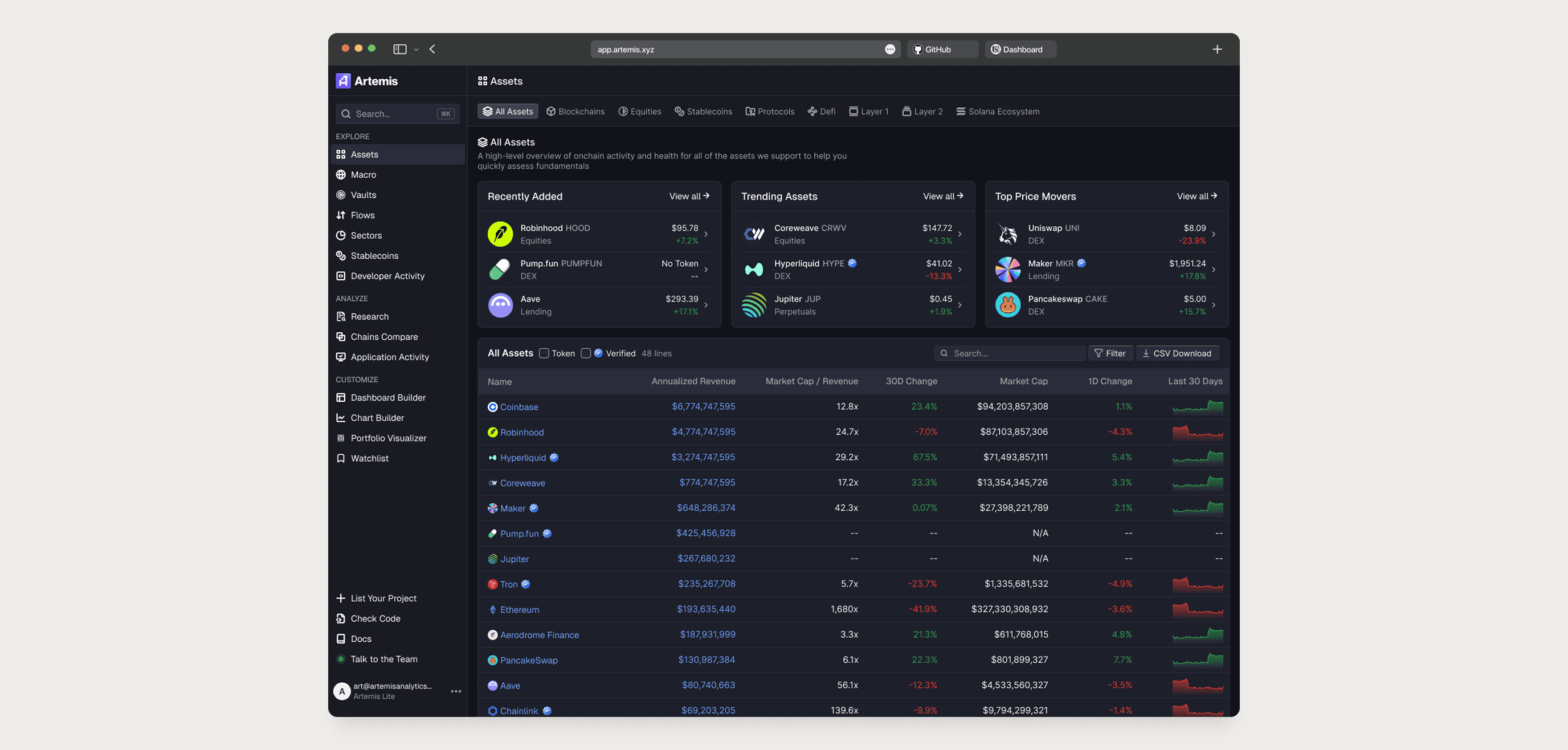This screenshot has height=750, width=1568.
Task: Open account options three-dot menu
Action: pyautogui.click(x=455, y=691)
